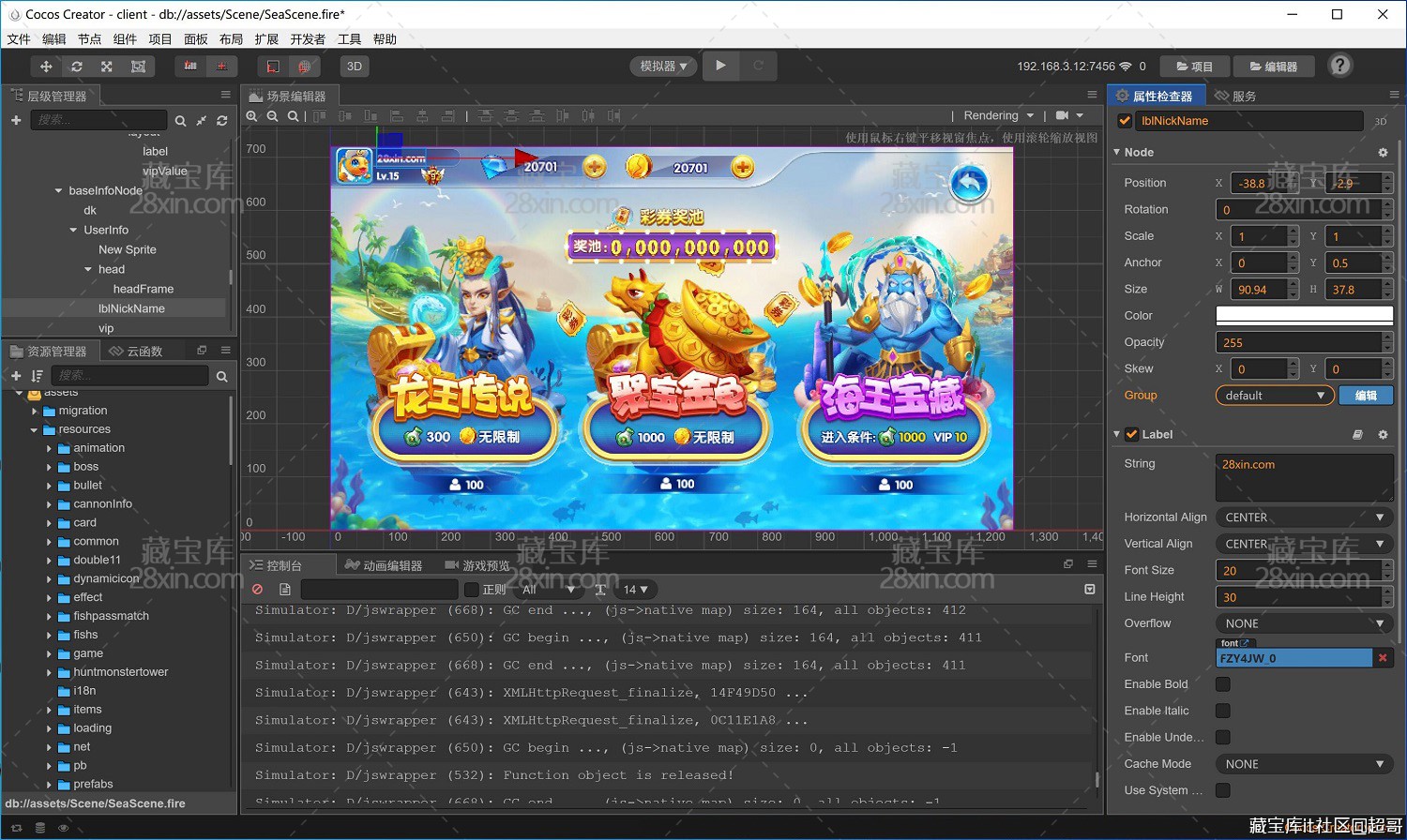Refresh the hierarchy panel
The height and width of the screenshot is (840, 1407).
222,121
